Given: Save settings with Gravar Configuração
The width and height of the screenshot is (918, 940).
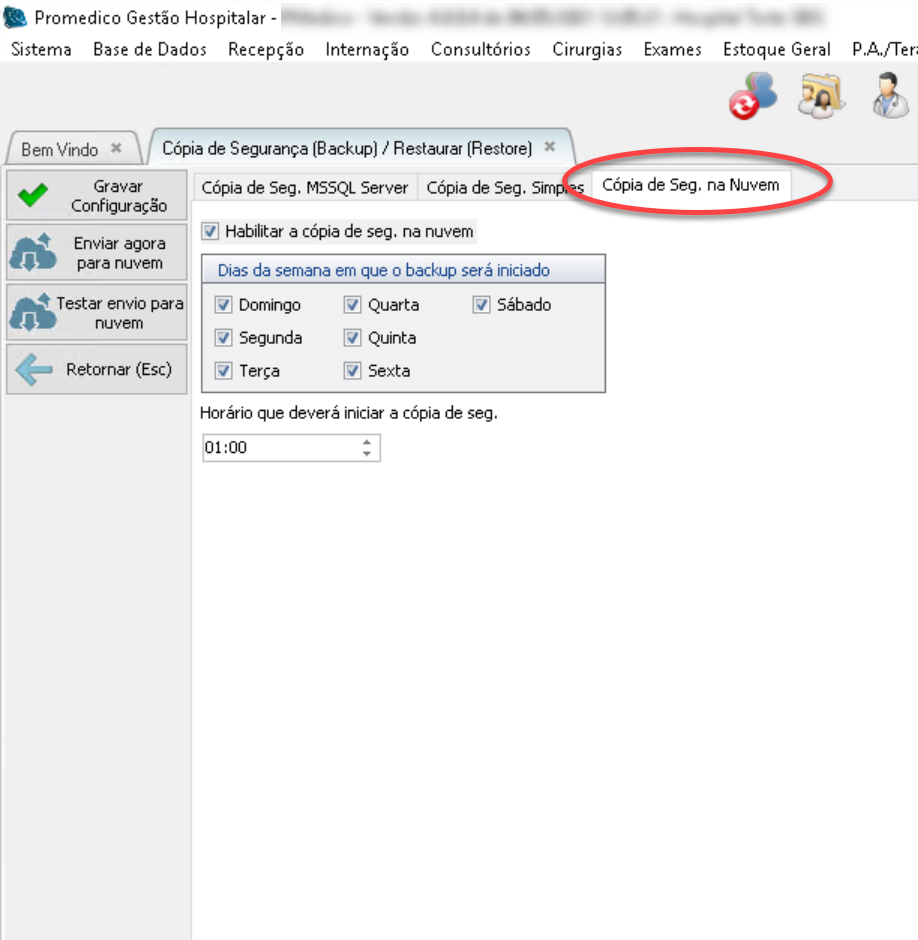Looking at the screenshot, I should pos(97,196).
